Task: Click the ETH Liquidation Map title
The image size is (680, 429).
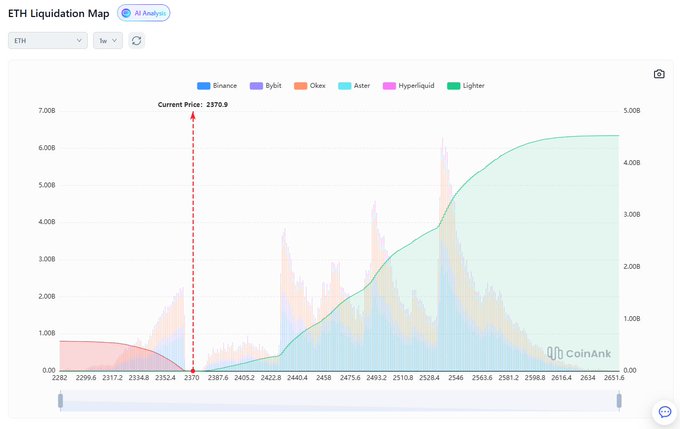Action: tap(59, 13)
